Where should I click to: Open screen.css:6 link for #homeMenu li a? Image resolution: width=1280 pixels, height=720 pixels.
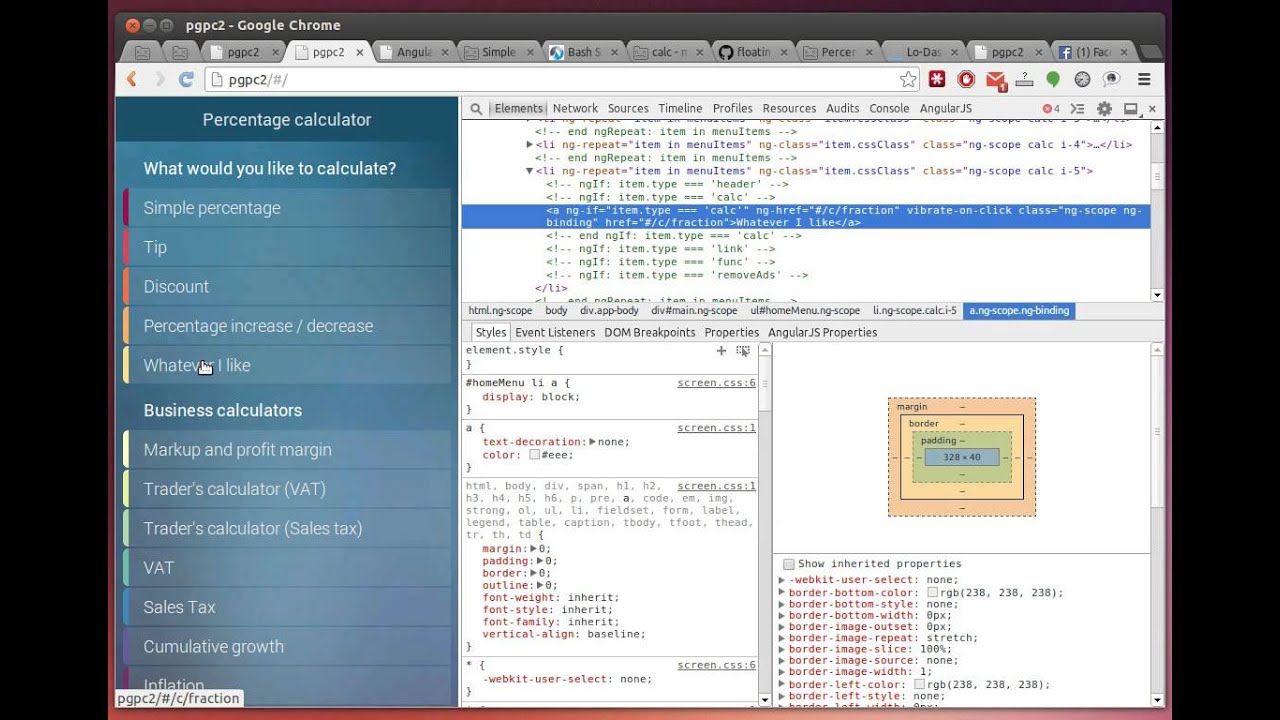716,383
